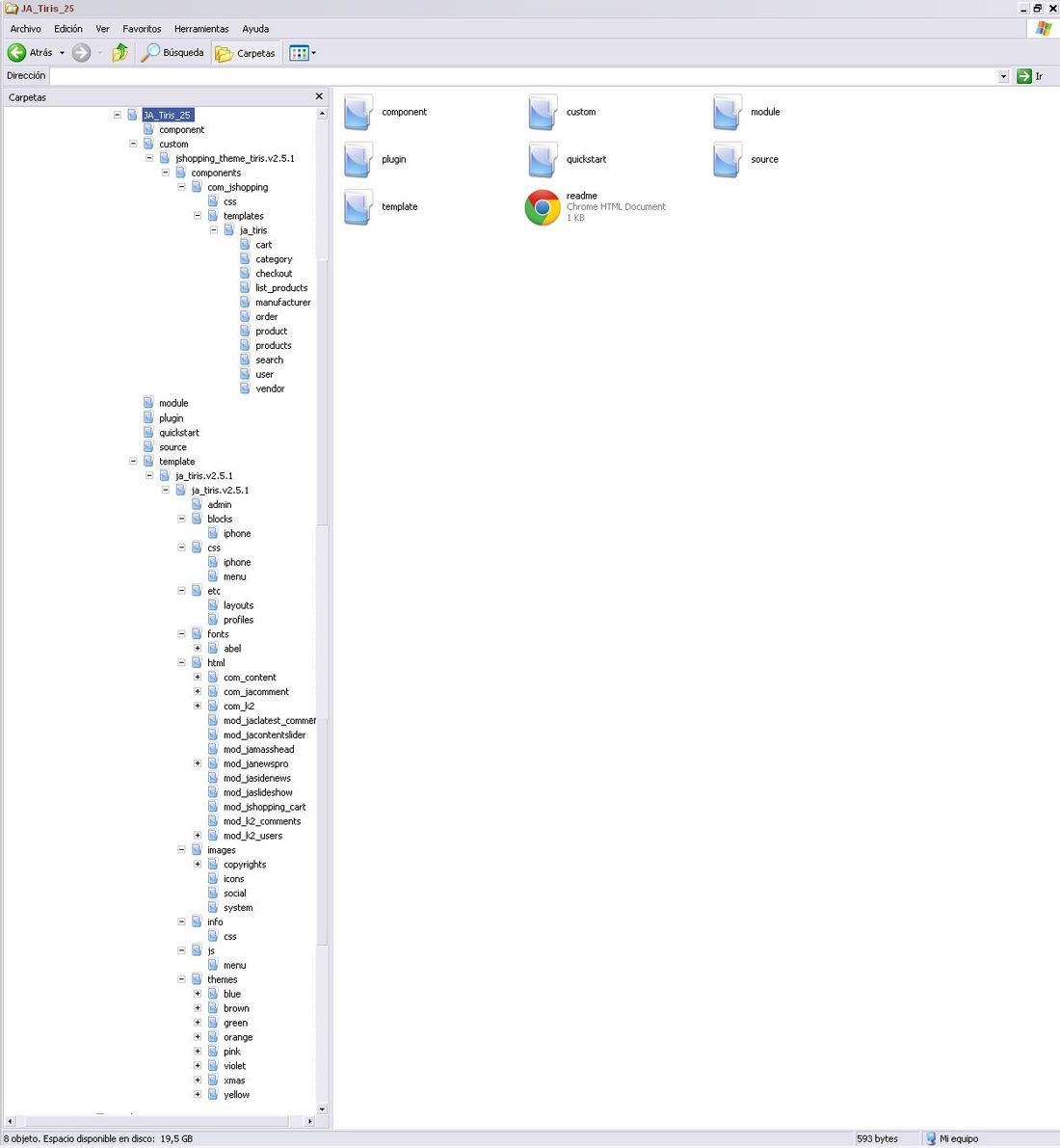Collapse the JA_Tiris_25 root tree node

click(118, 115)
